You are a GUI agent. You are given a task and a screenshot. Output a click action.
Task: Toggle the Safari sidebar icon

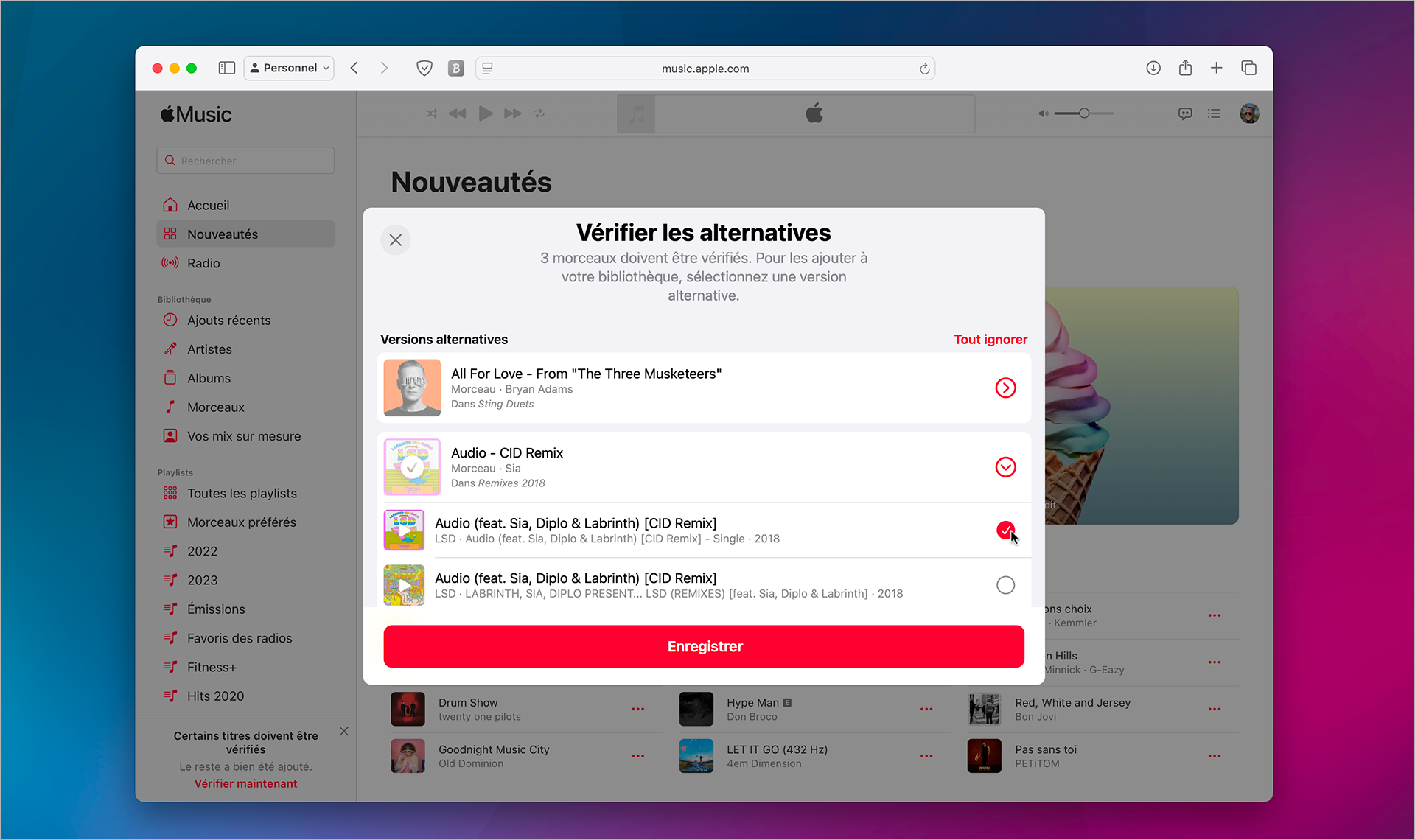pyautogui.click(x=226, y=69)
